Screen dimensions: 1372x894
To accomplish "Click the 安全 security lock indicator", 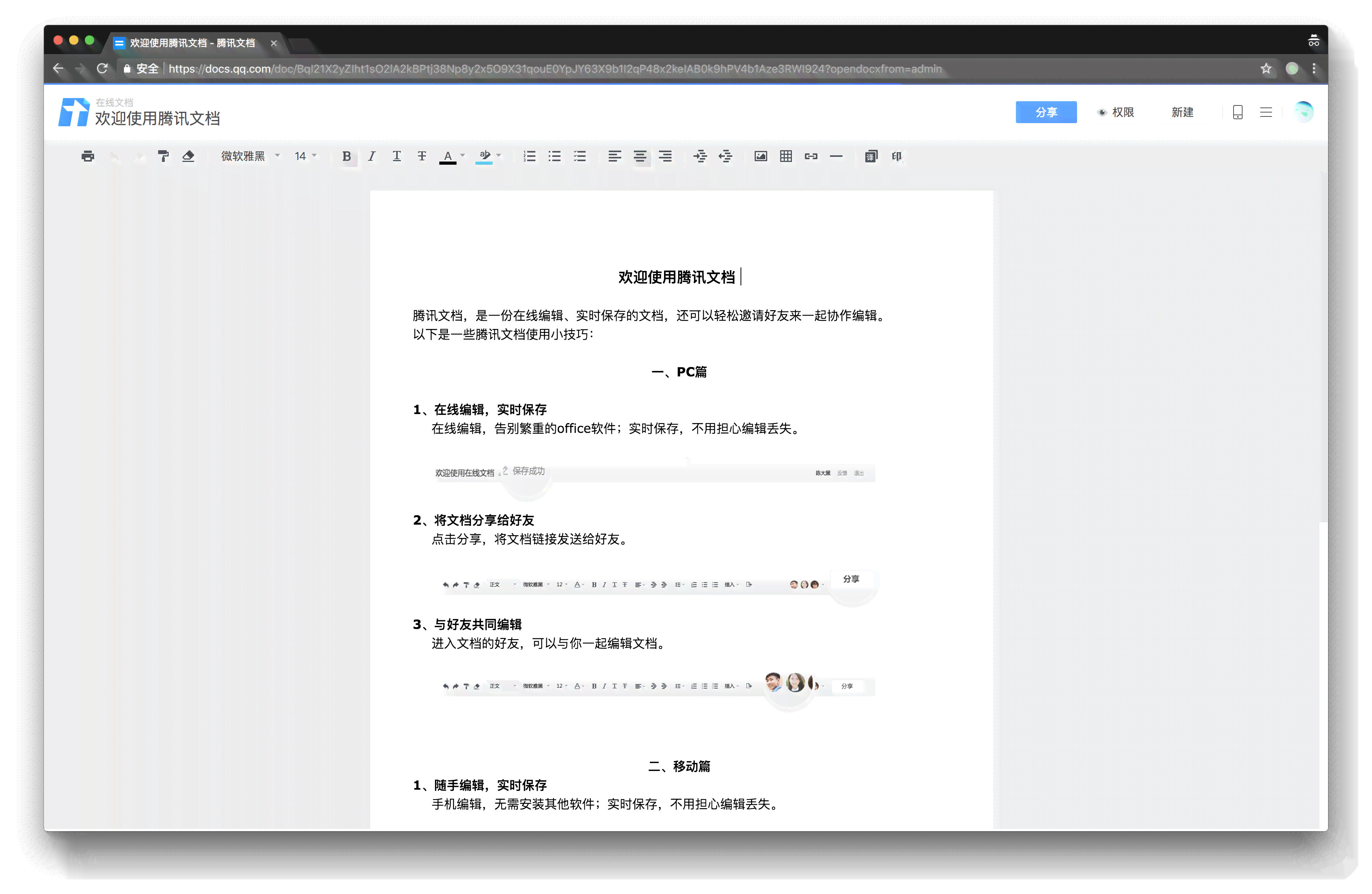I will (141, 69).
